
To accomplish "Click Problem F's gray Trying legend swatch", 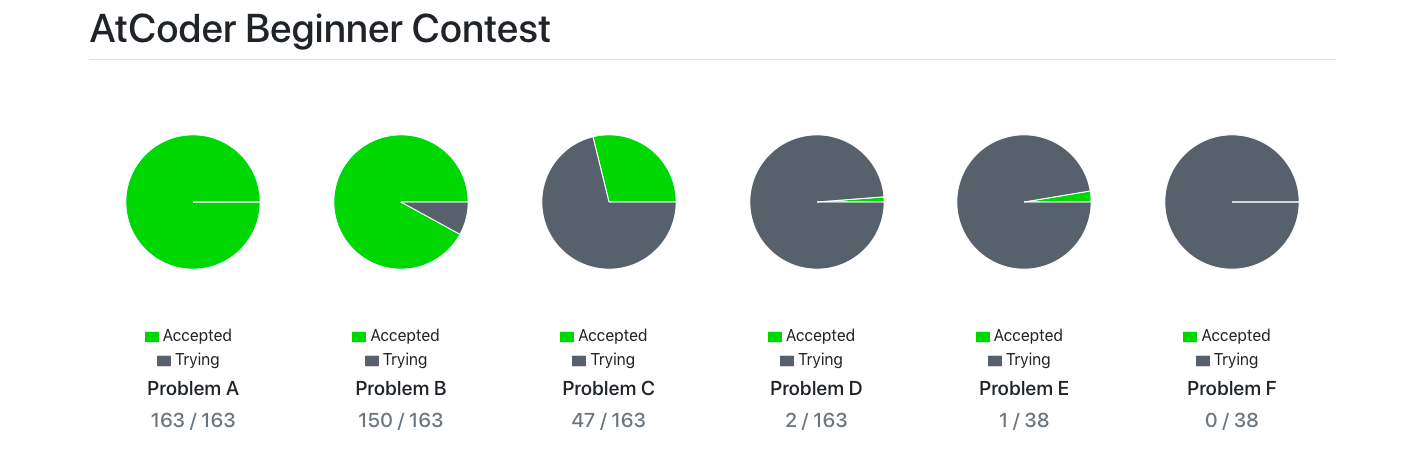I will point(1203,361).
